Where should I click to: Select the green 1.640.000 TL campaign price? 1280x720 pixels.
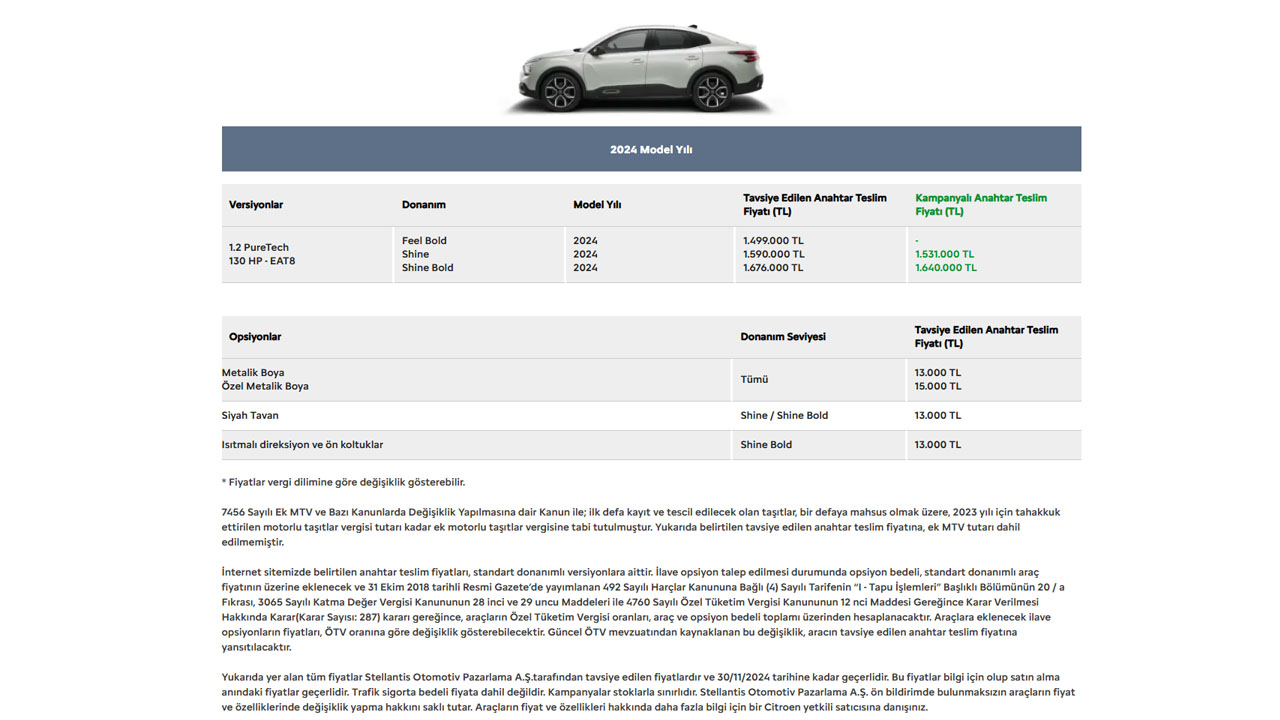[945, 268]
